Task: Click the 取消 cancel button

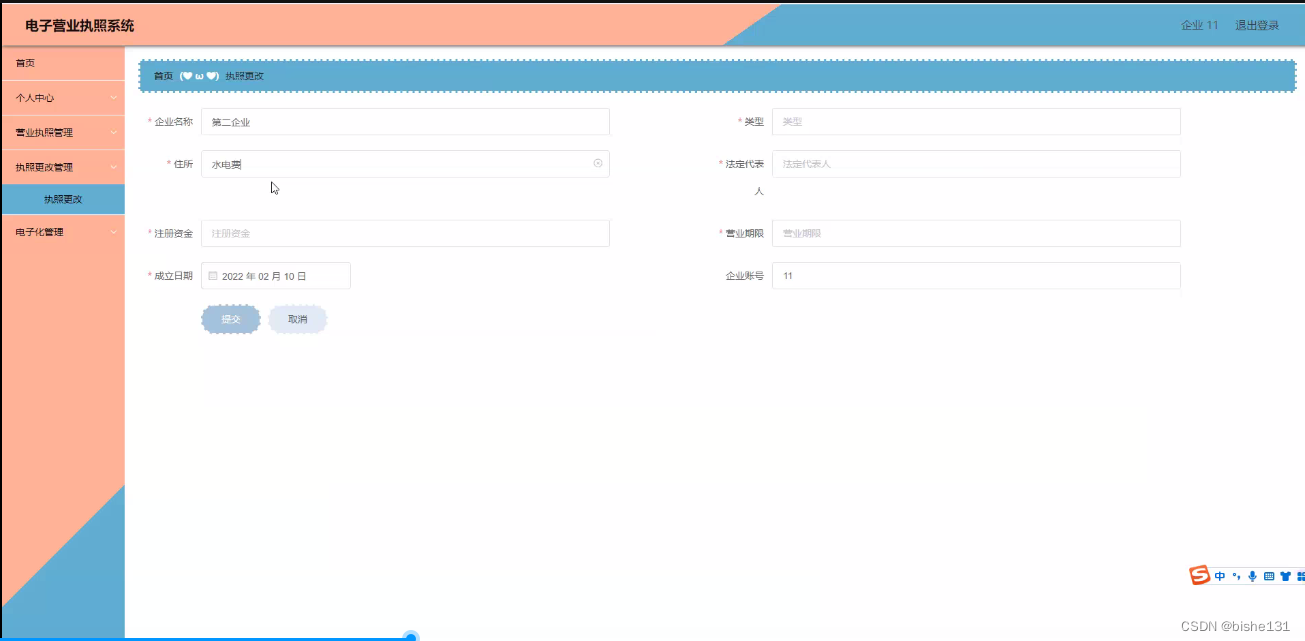Action: (297, 318)
